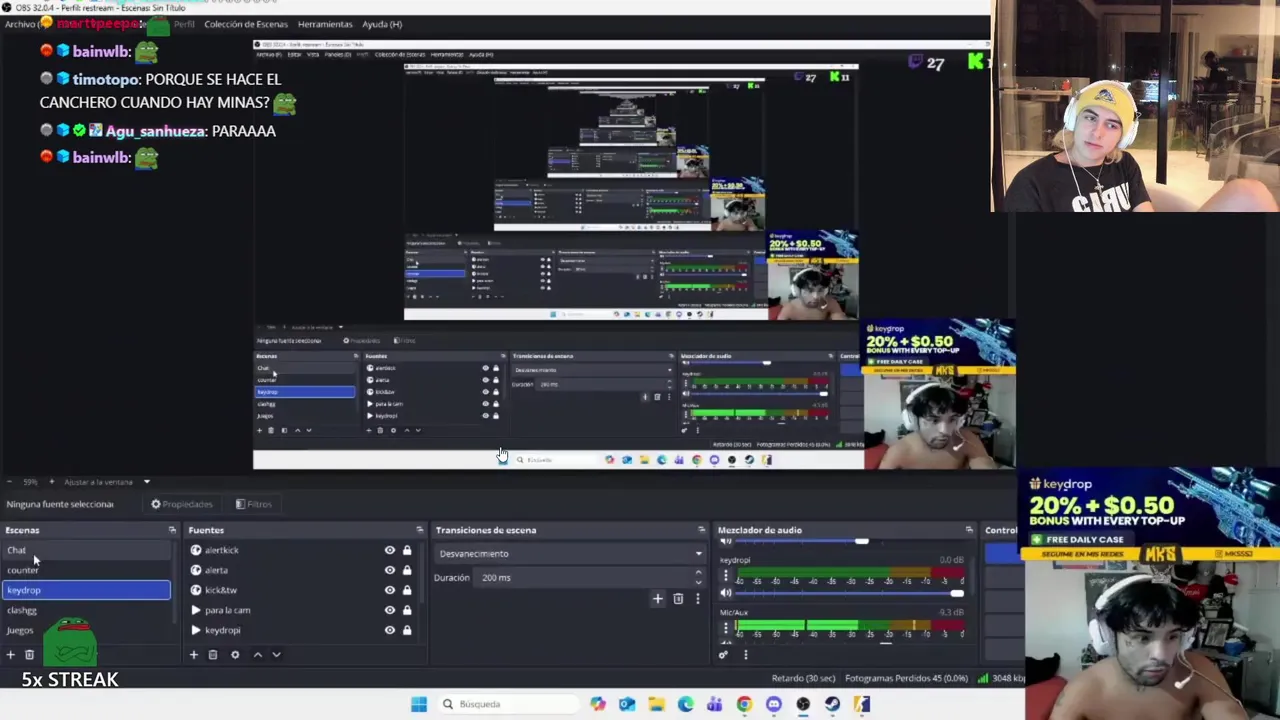Open File Explorer from the taskbar

pos(656,704)
